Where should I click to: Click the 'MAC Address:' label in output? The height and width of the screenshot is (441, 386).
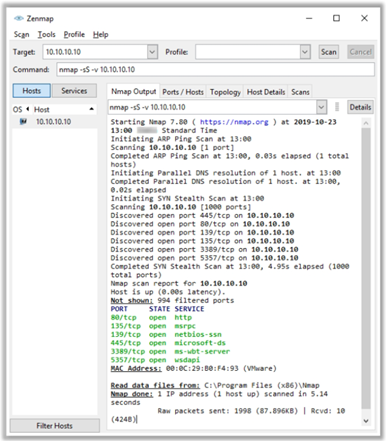(136, 368)
